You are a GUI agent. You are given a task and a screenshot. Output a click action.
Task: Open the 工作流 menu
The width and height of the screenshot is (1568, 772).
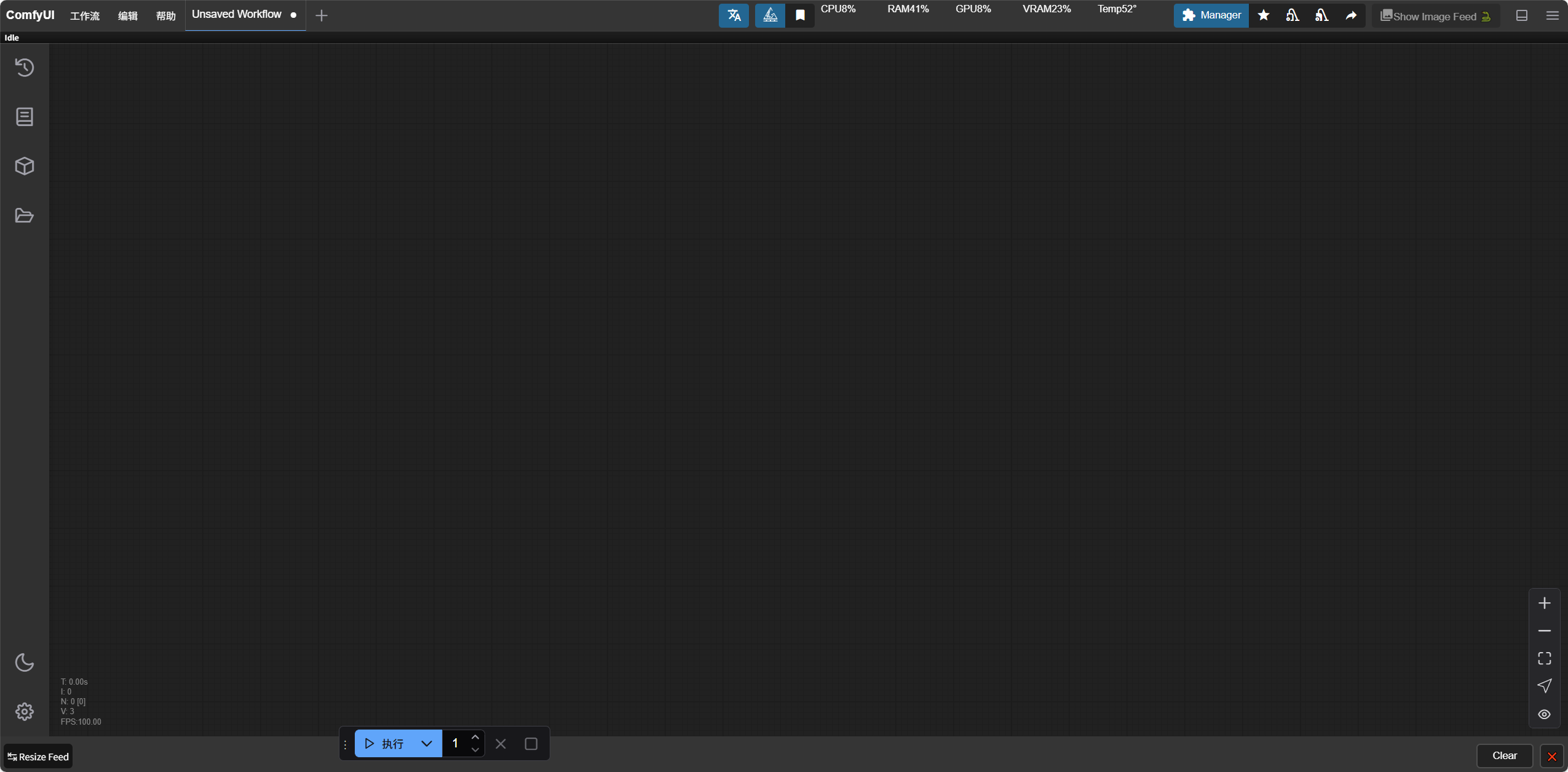(85, 15)
